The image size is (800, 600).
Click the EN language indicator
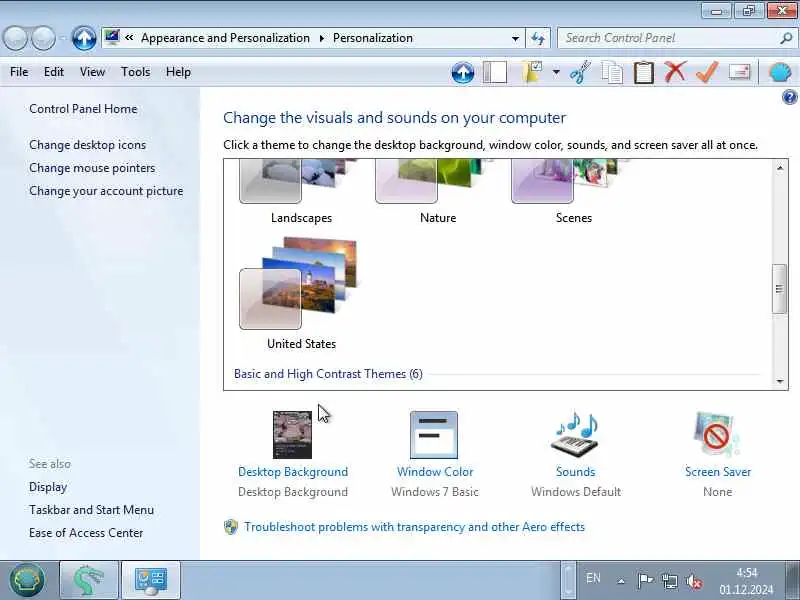click(593, 578)
